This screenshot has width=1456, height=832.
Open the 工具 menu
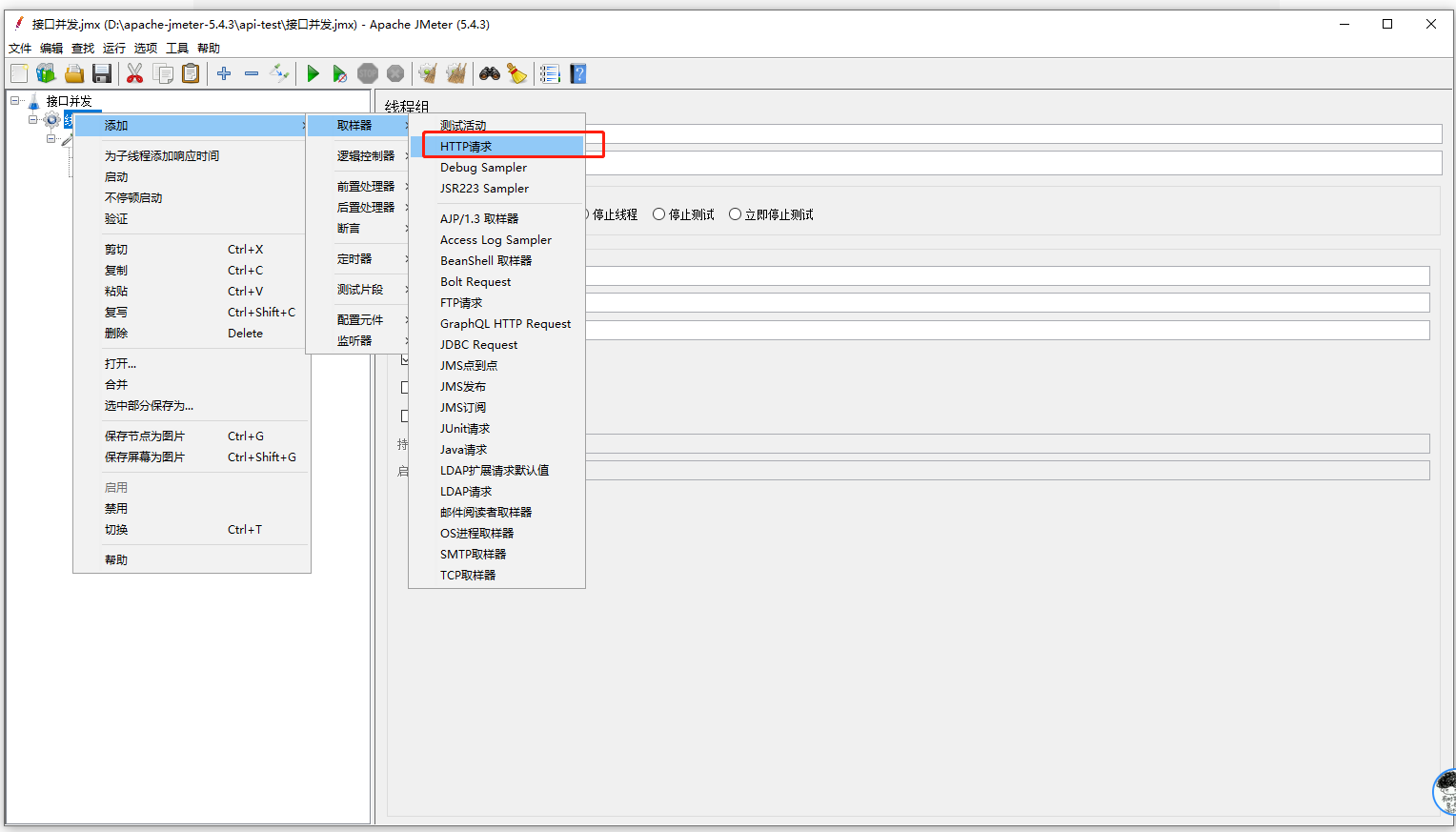177,48
